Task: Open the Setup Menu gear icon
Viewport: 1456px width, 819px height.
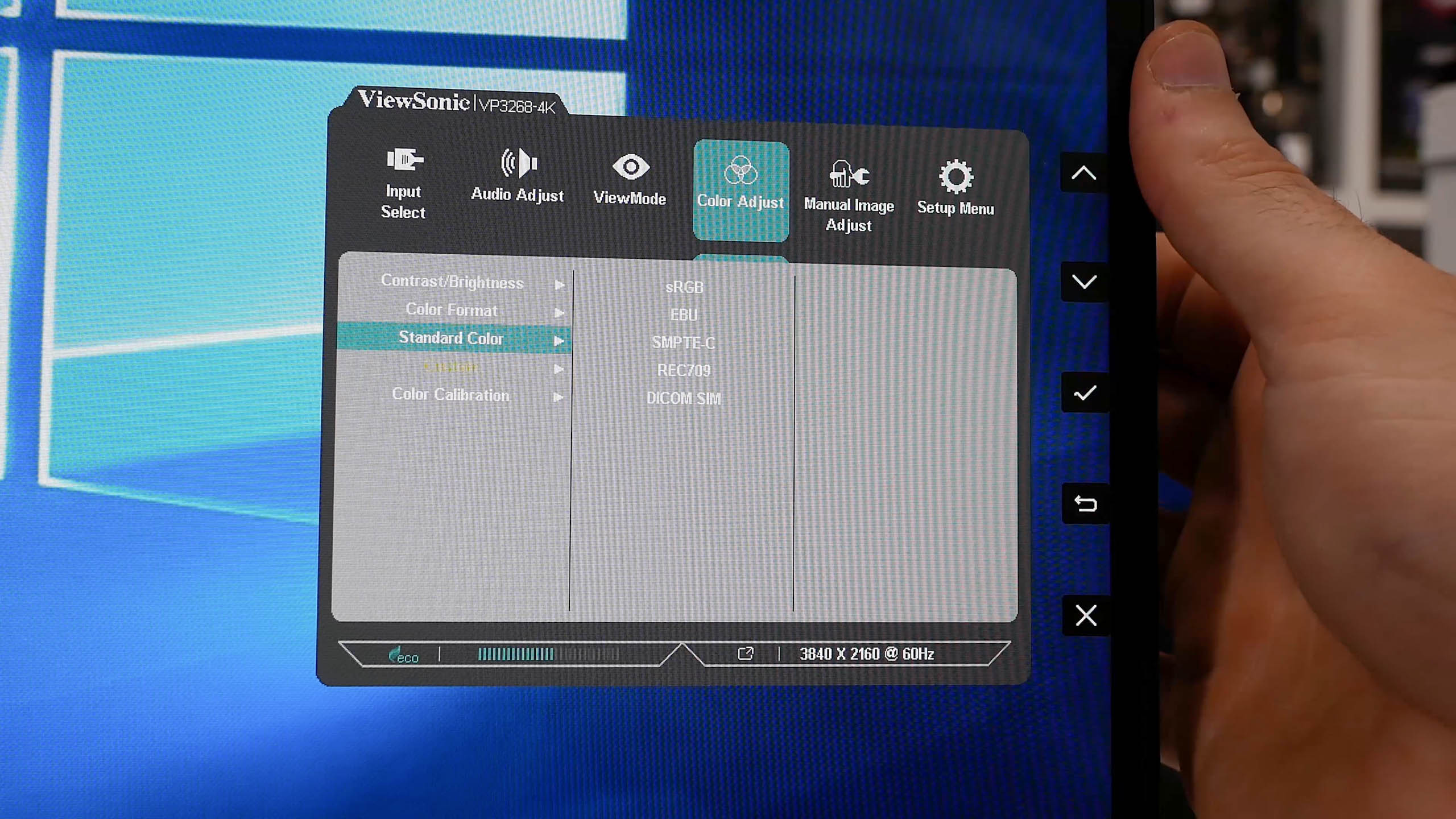Action: click(x=955, y=177)
